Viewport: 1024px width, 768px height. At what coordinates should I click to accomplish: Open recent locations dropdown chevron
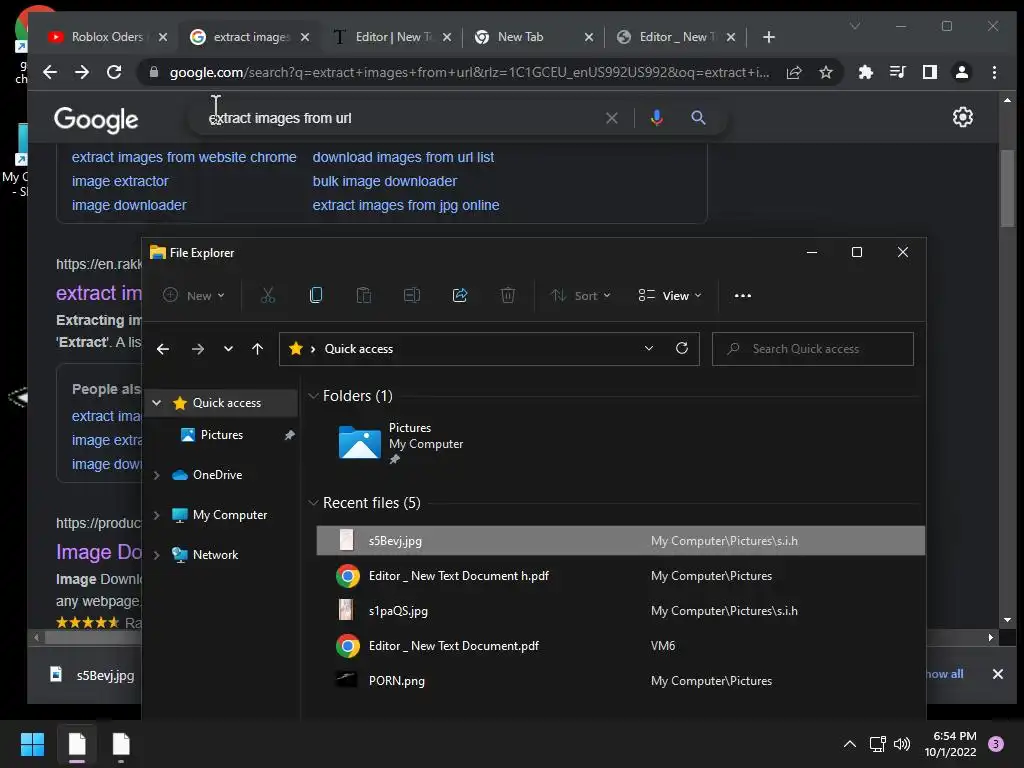click(228, 349)
